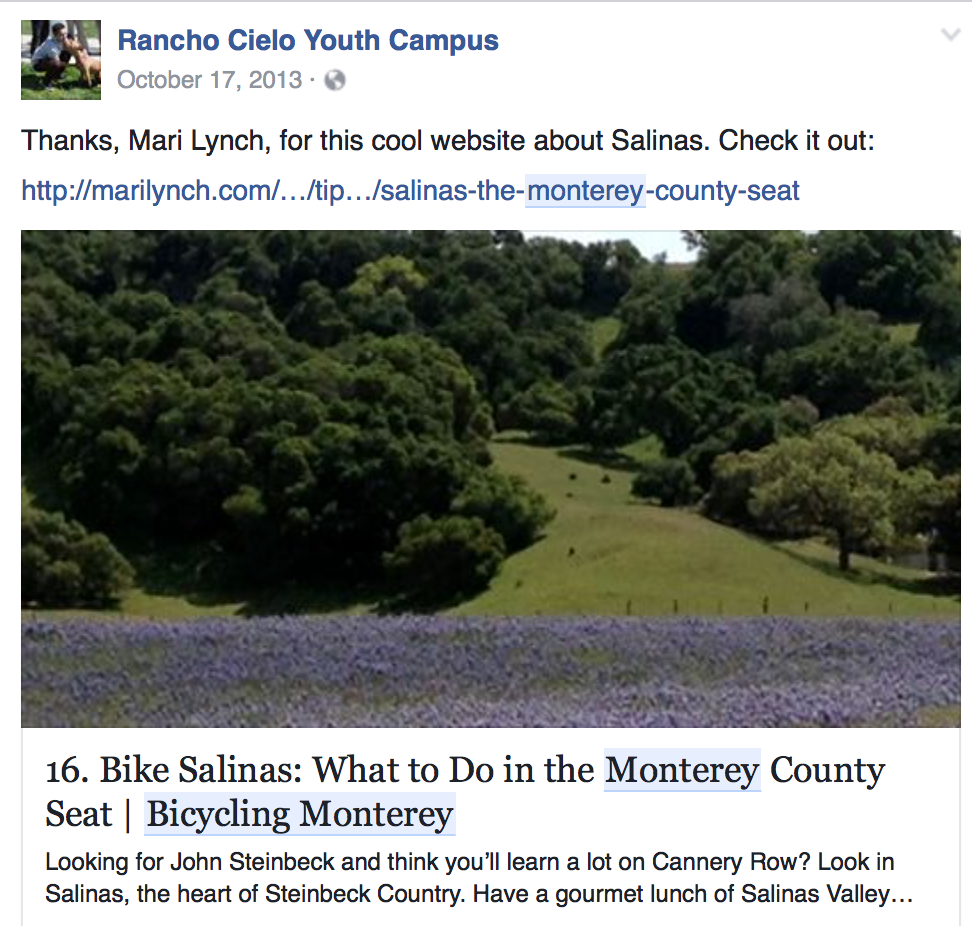Click "county-seat" at the URL's end

coord(726,190)
